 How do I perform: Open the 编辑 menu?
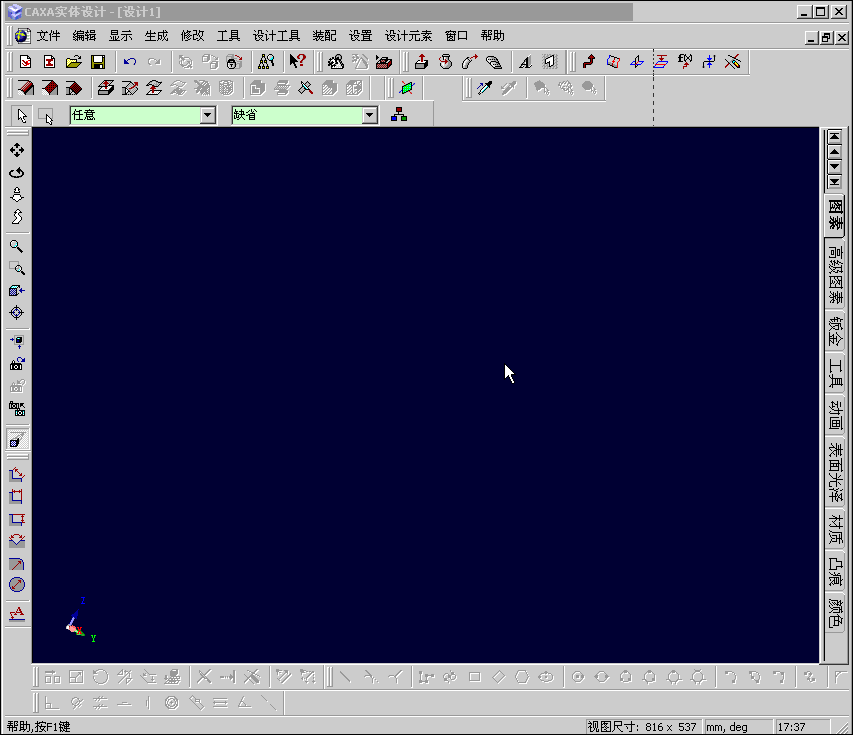pyautogui.click(x=84, y=36)
